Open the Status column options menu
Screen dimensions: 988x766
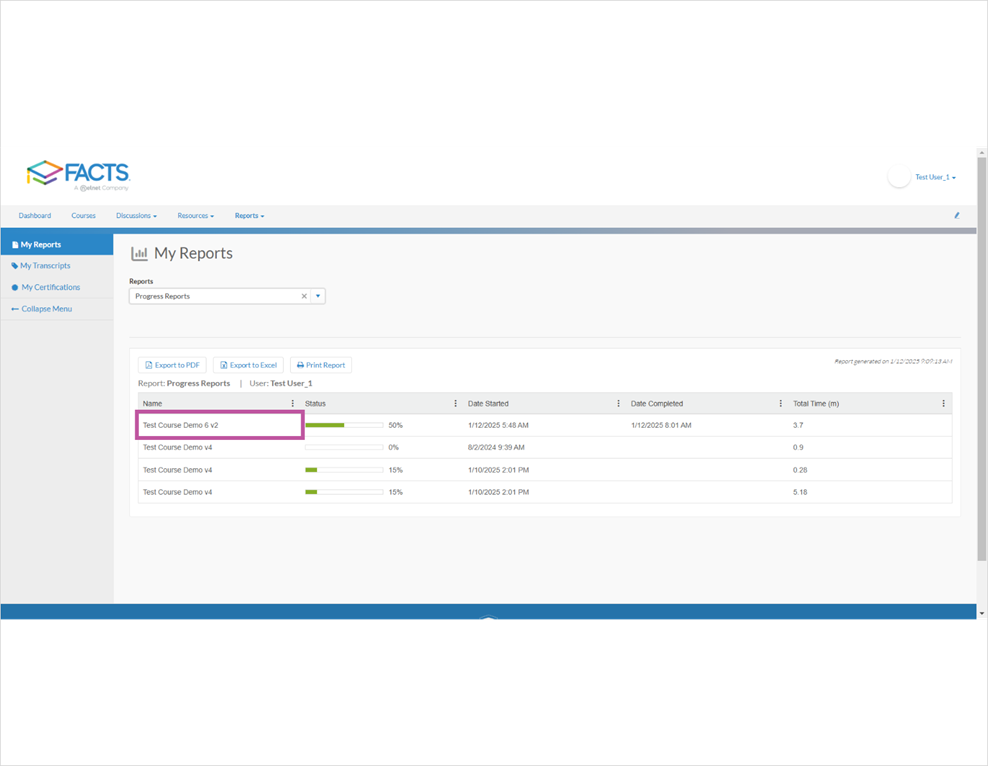pyautogui.click(x=456, y=403)
